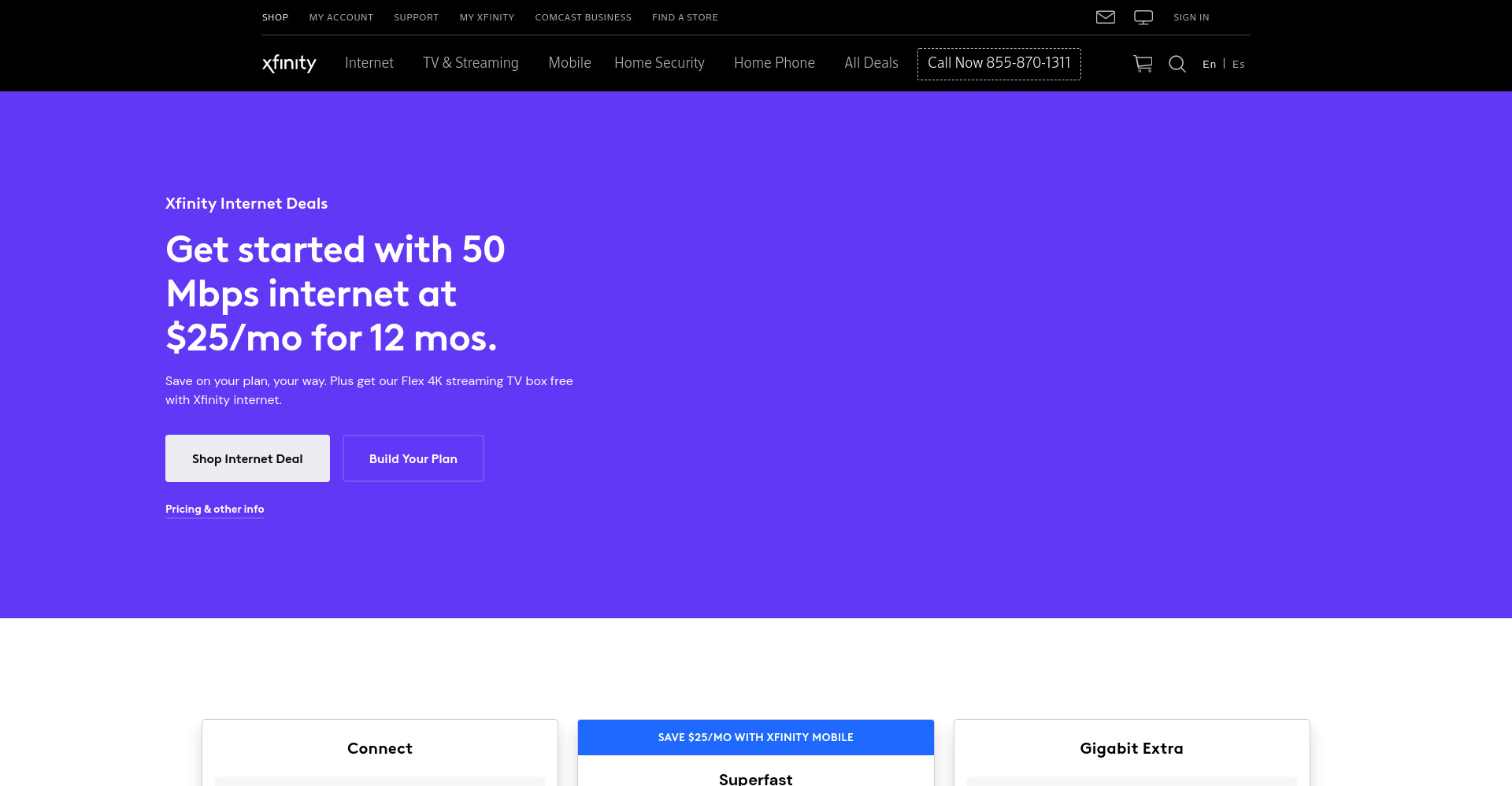Expand Home Security navigation menu
1512x786 pixels.
click(659, 63)
